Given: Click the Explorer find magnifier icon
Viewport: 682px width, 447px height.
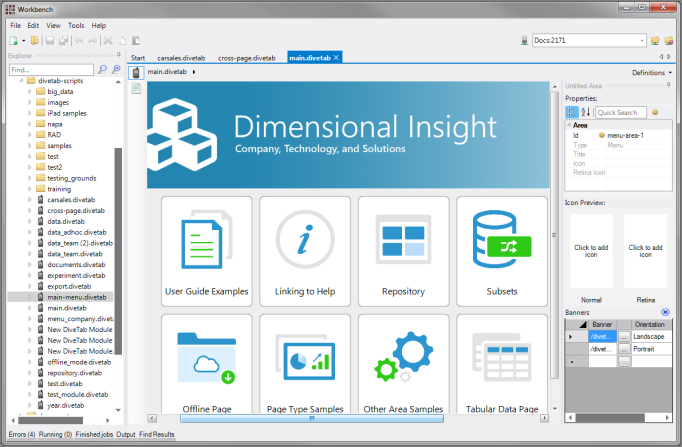Looking at the screenshot, I should coord(103,69).
